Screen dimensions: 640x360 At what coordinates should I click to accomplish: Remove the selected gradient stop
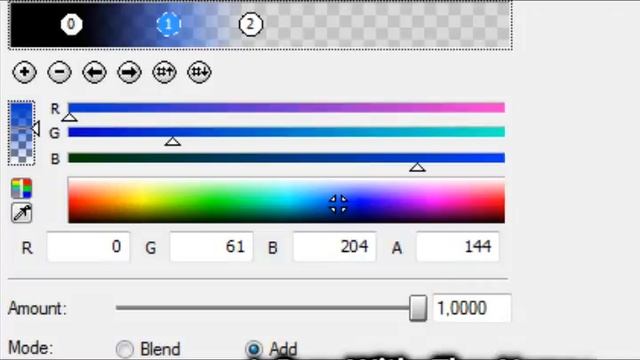point(60,72)
